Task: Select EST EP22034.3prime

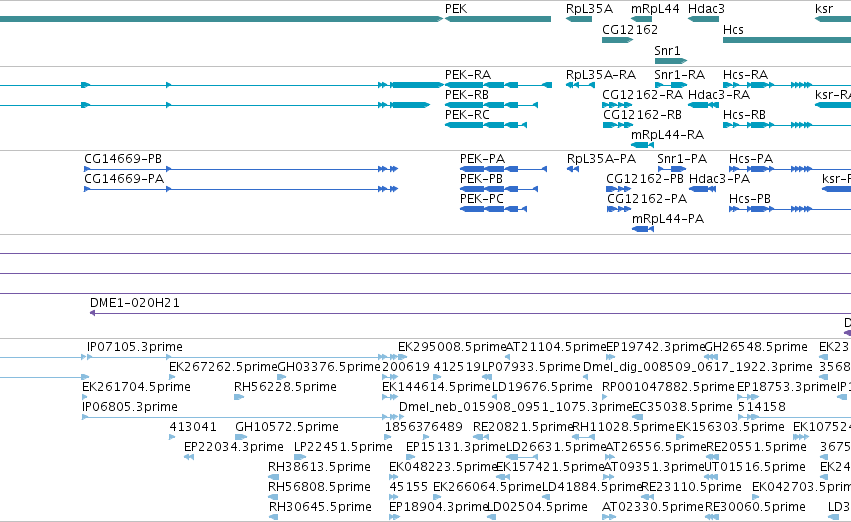Action: [x=233, y=447]
